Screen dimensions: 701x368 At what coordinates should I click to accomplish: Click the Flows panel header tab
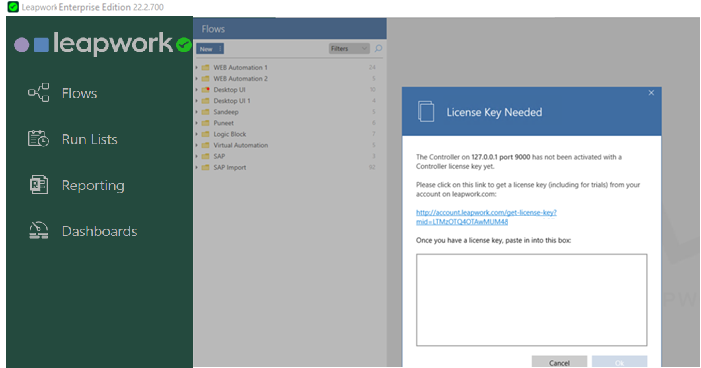point(290,29)
